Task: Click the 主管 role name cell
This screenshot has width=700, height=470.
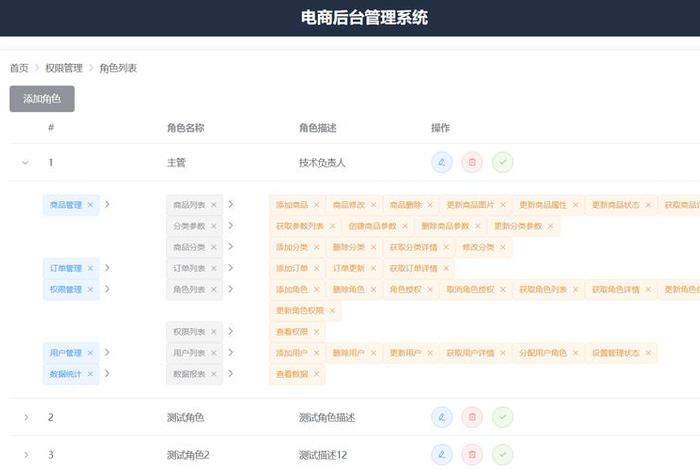Action: [176, 162]
